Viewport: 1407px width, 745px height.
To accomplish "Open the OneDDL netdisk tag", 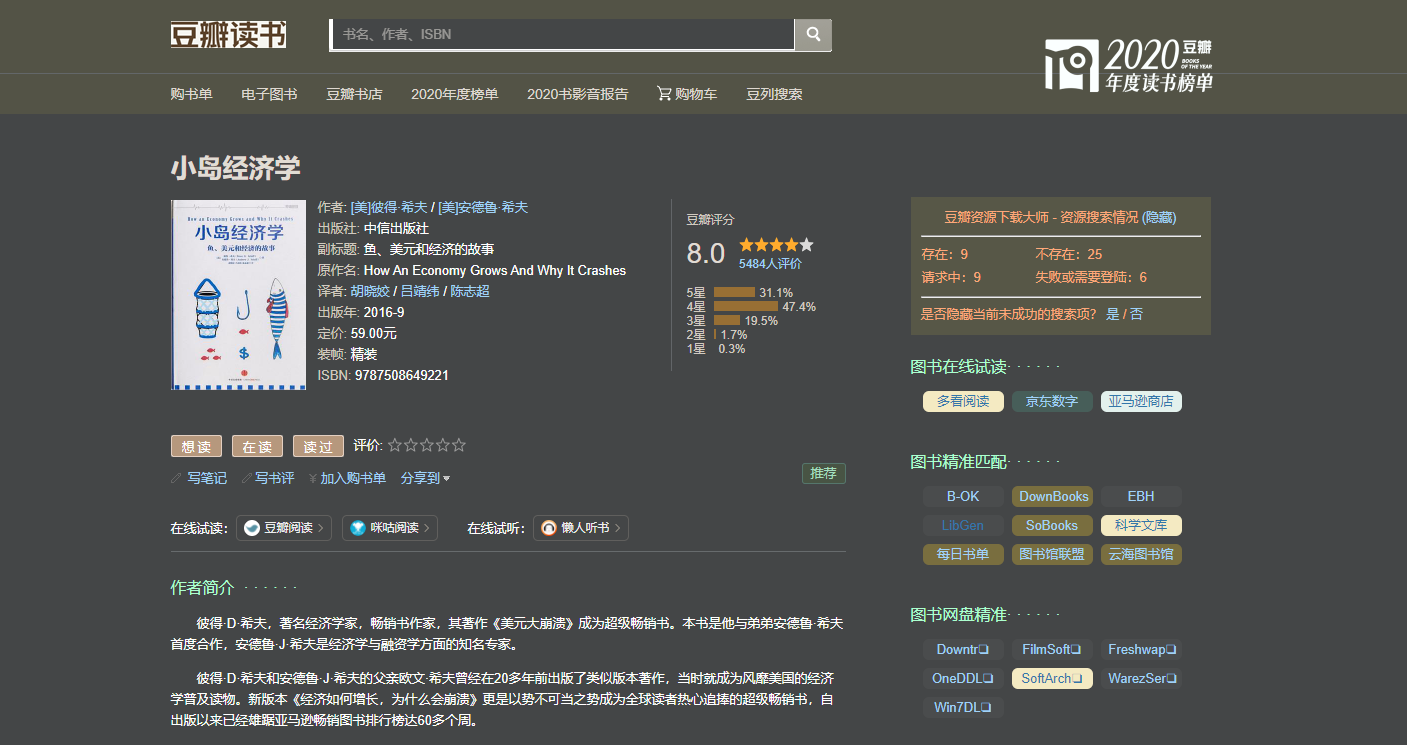I will pos(963,678).
